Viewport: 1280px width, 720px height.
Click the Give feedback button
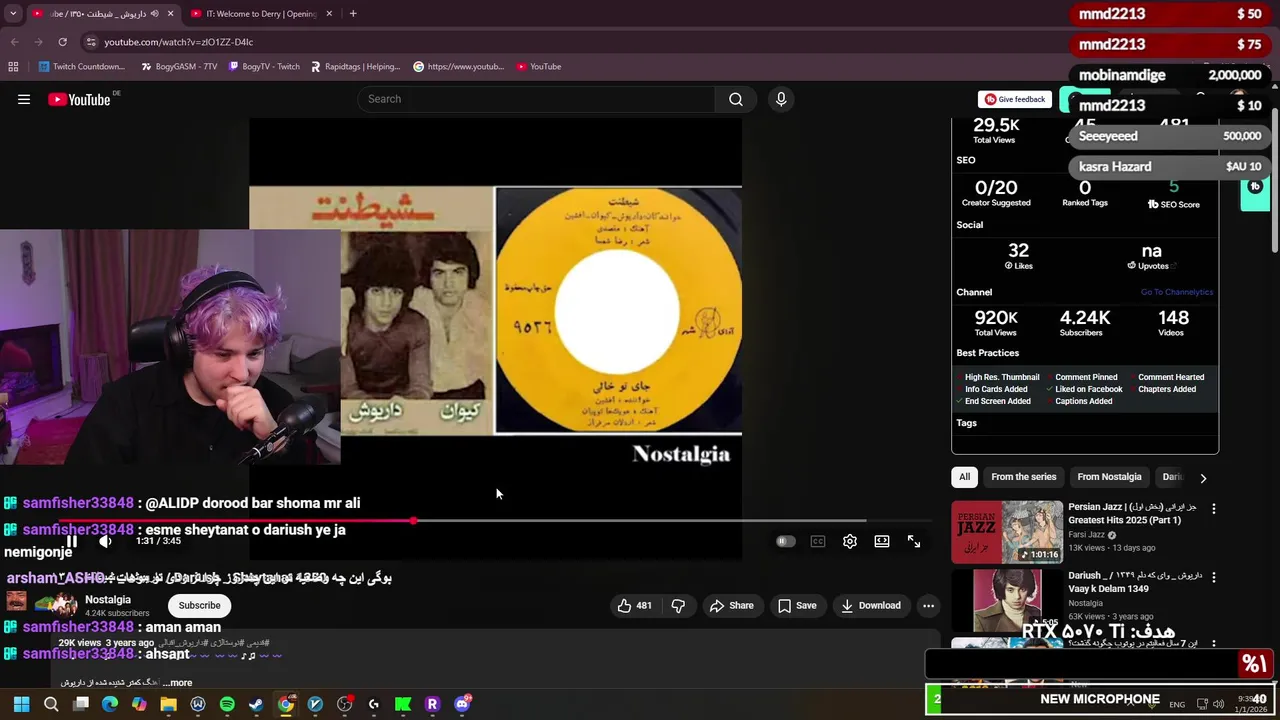point(1015,99)
